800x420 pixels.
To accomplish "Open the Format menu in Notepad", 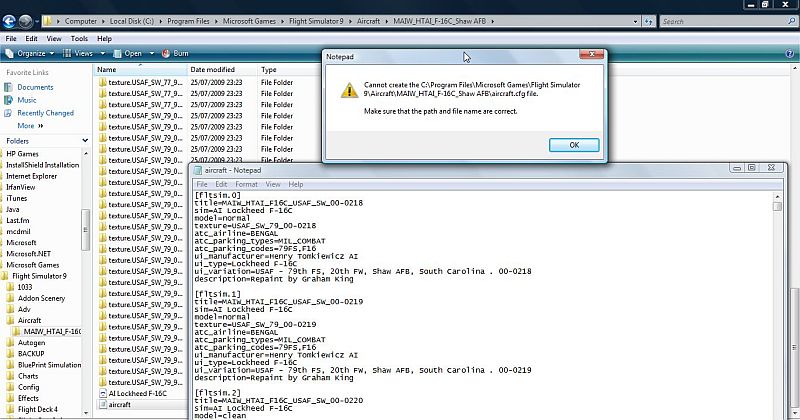I will tap(246, 184).
